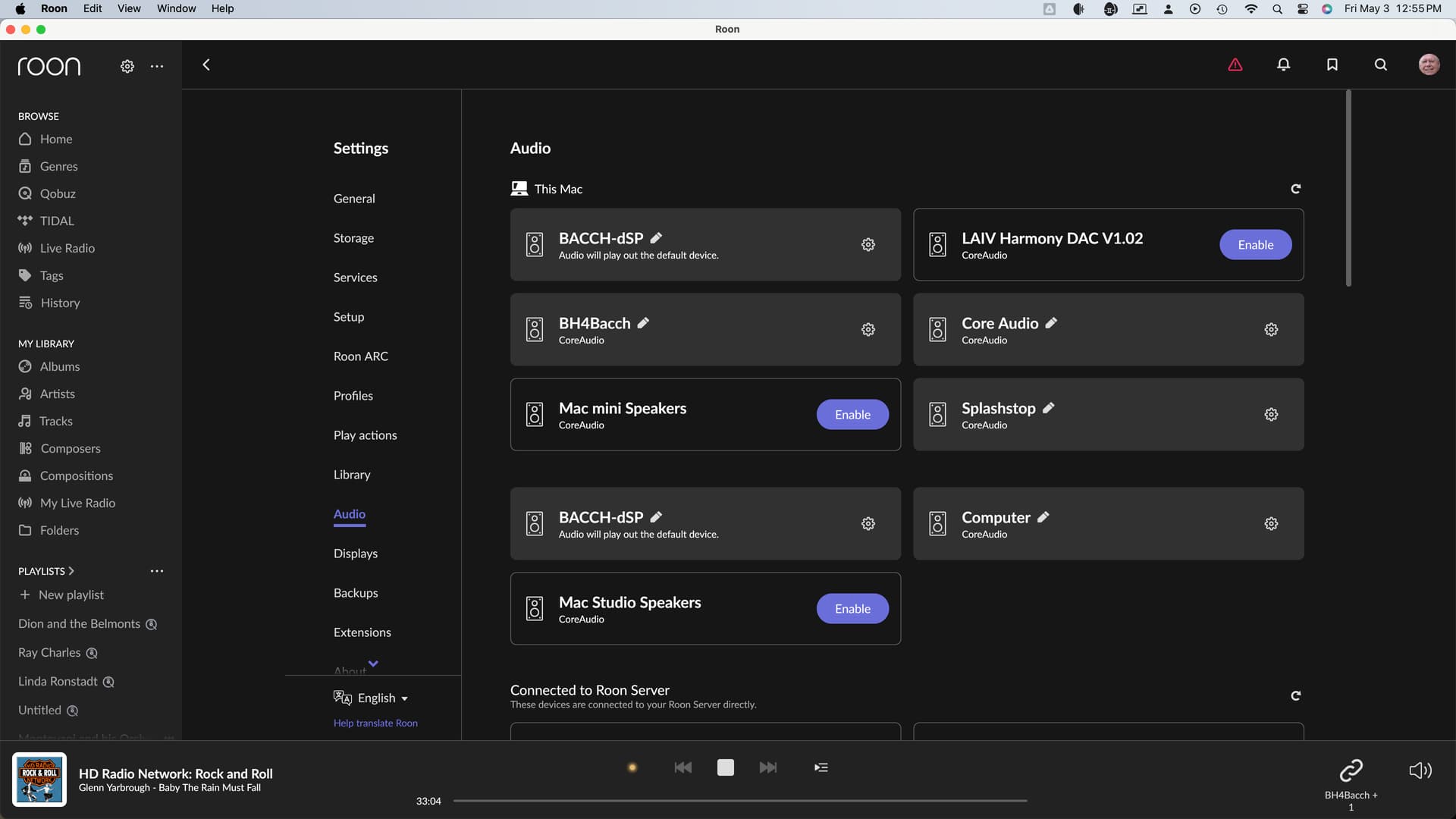Viewport: 1456px width, 819px height.
Task: Enable LAIV Harmony DAC V1.02
Action: tap(1256, 245)
